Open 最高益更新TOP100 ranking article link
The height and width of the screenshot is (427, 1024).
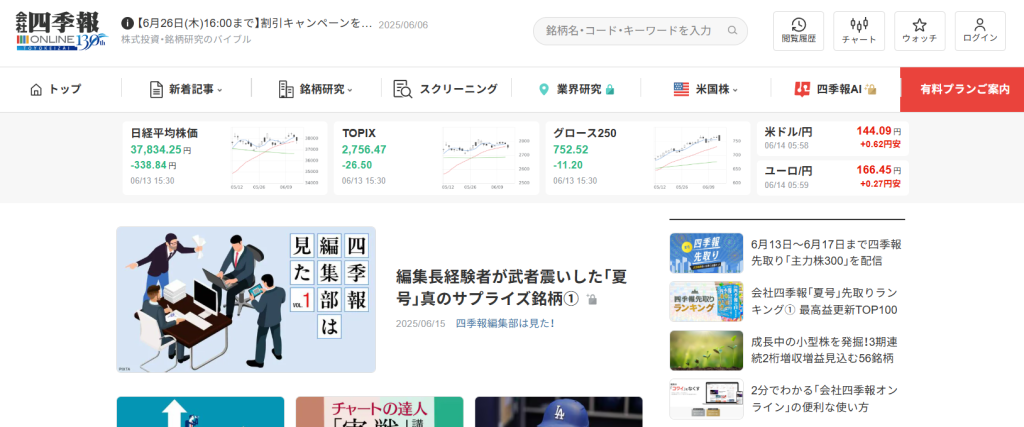824,301
